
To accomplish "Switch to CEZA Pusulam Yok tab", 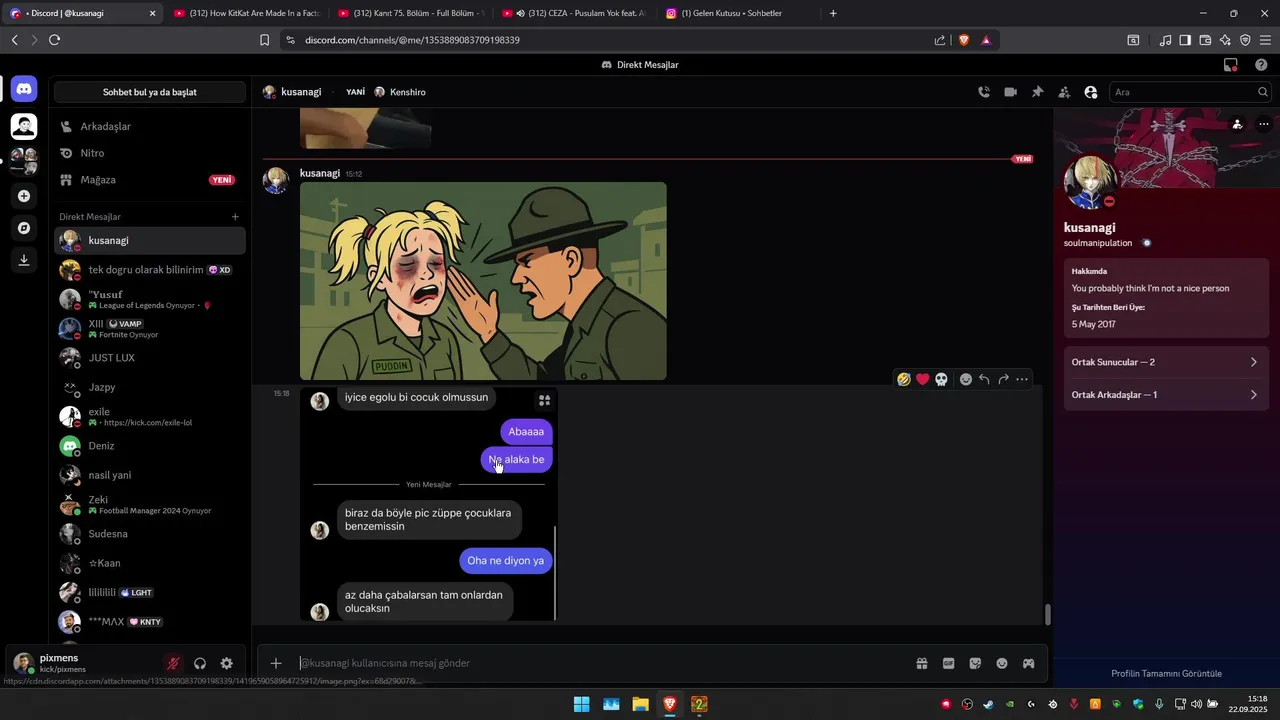I will (573, 13).
